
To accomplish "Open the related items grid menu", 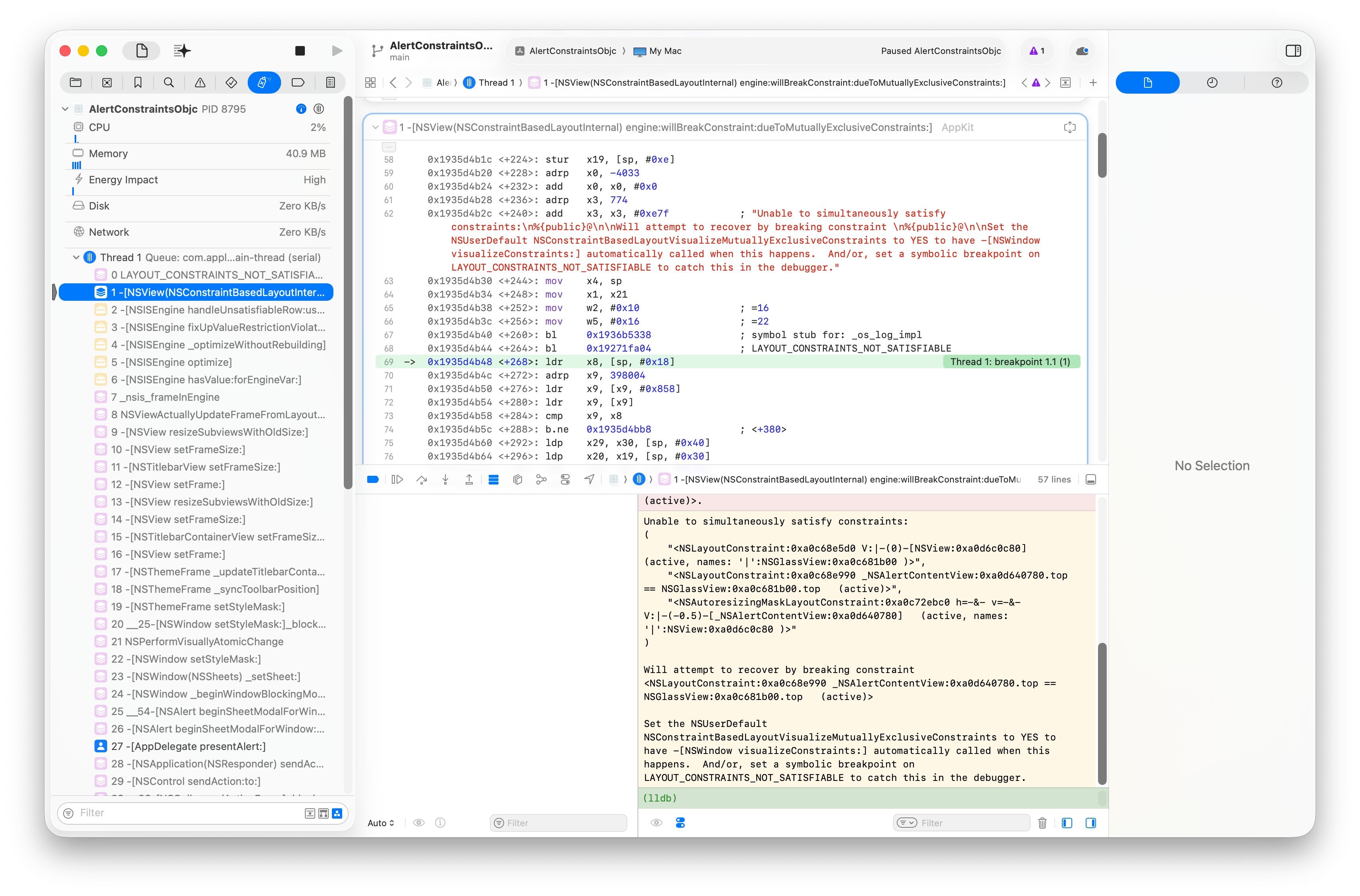I will pos(370,82).
